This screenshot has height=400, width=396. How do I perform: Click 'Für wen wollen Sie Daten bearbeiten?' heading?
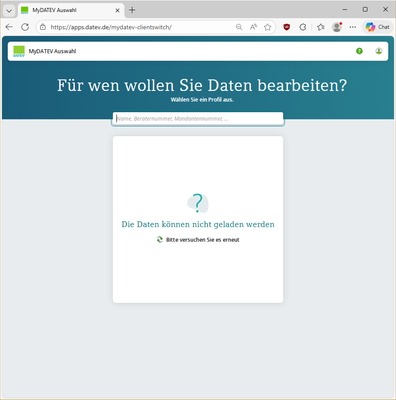point(202,85)
